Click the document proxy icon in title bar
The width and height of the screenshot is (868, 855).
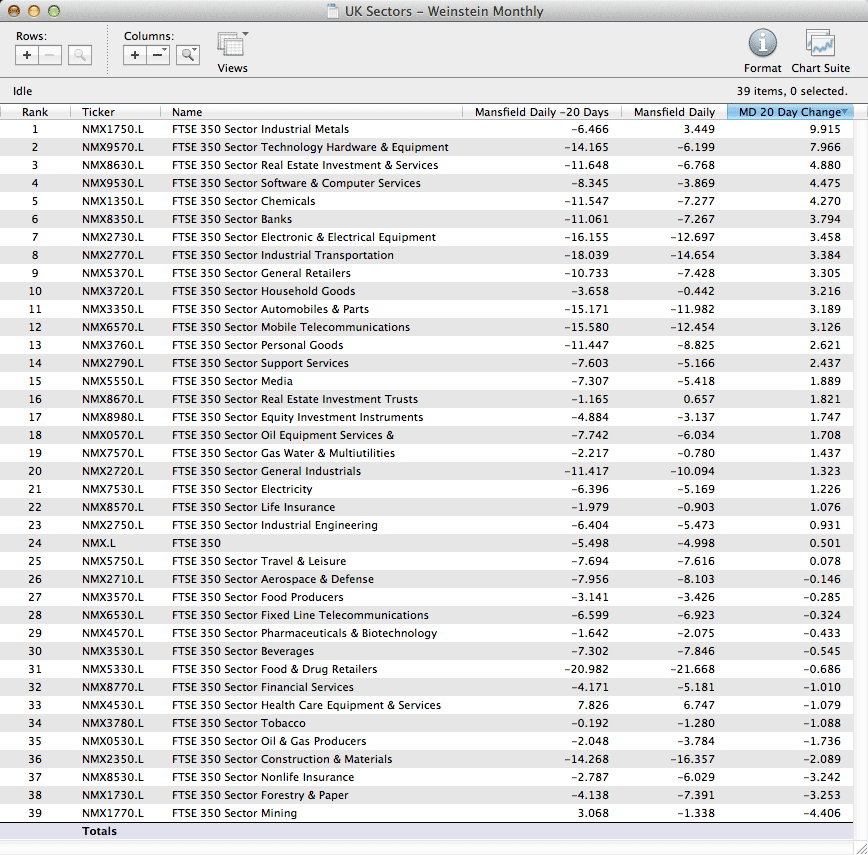click(x=332, y=12)
